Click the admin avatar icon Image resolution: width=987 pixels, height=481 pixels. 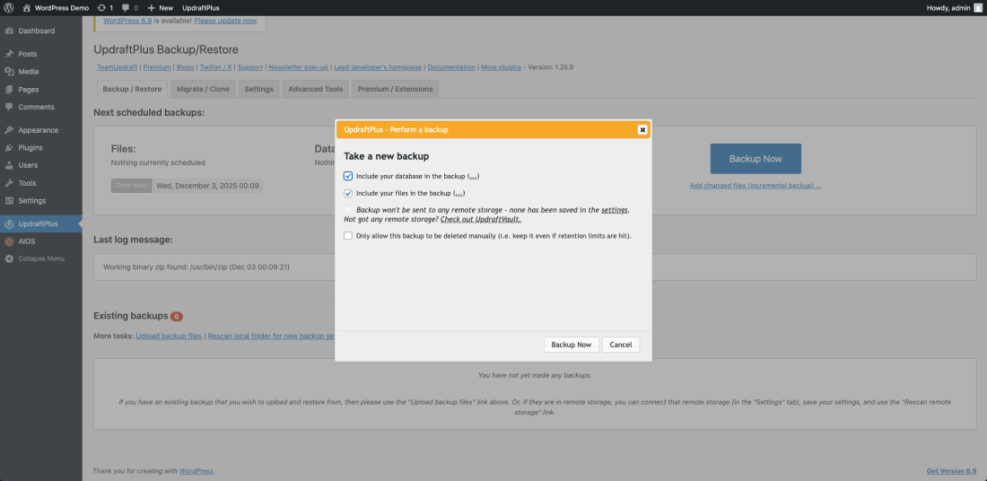tap(977, 8)
